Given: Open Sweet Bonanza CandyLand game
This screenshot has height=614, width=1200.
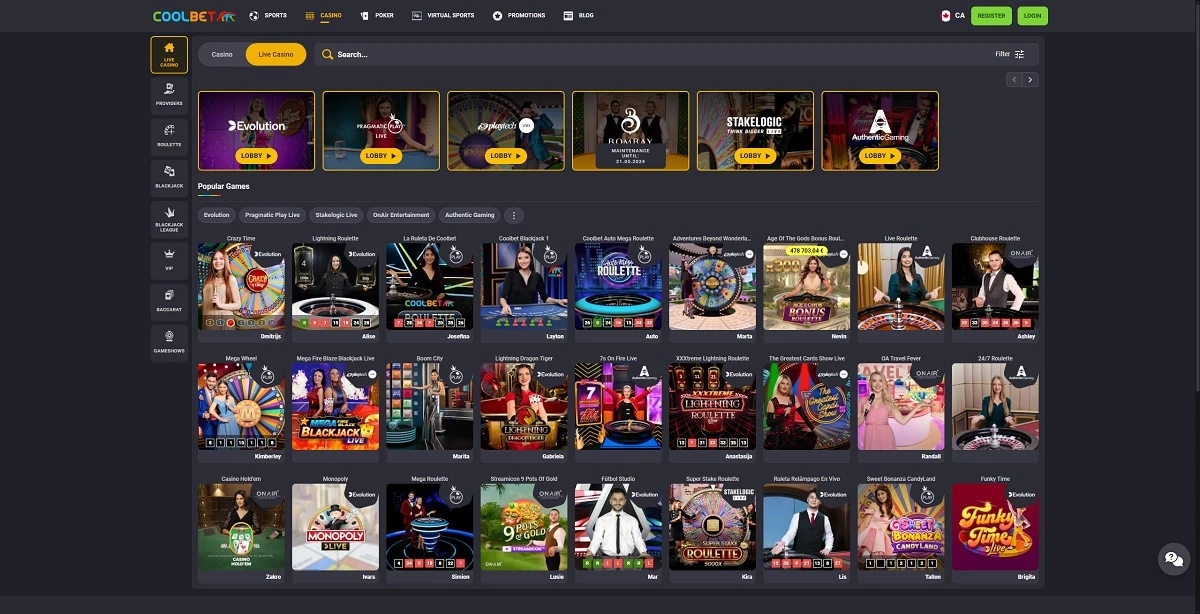Looking at the screenshot, I should pyautogui.click(x=901, y=527).
